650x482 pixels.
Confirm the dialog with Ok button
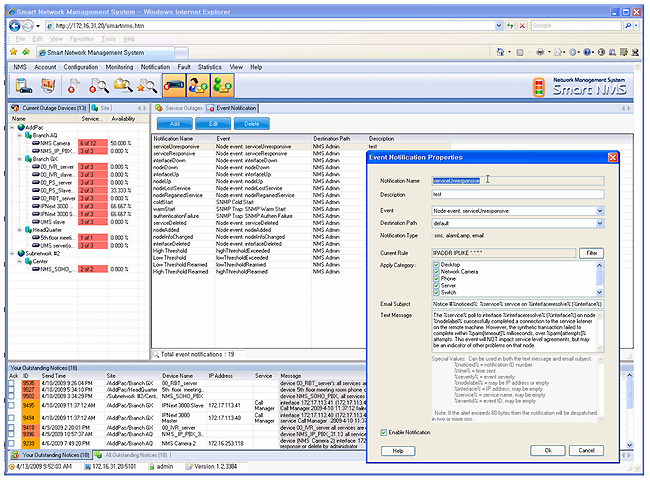point(548,451)
